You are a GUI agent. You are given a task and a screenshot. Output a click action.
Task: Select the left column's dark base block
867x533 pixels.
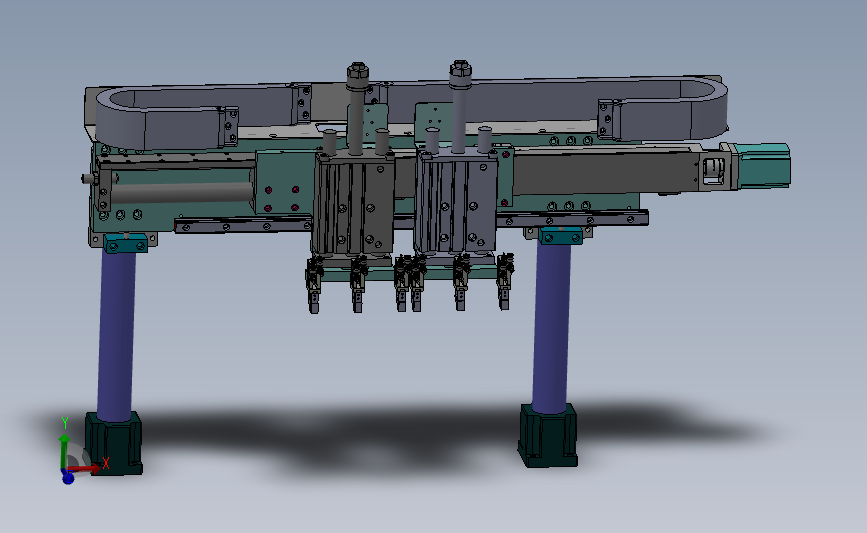coord(114,442)
